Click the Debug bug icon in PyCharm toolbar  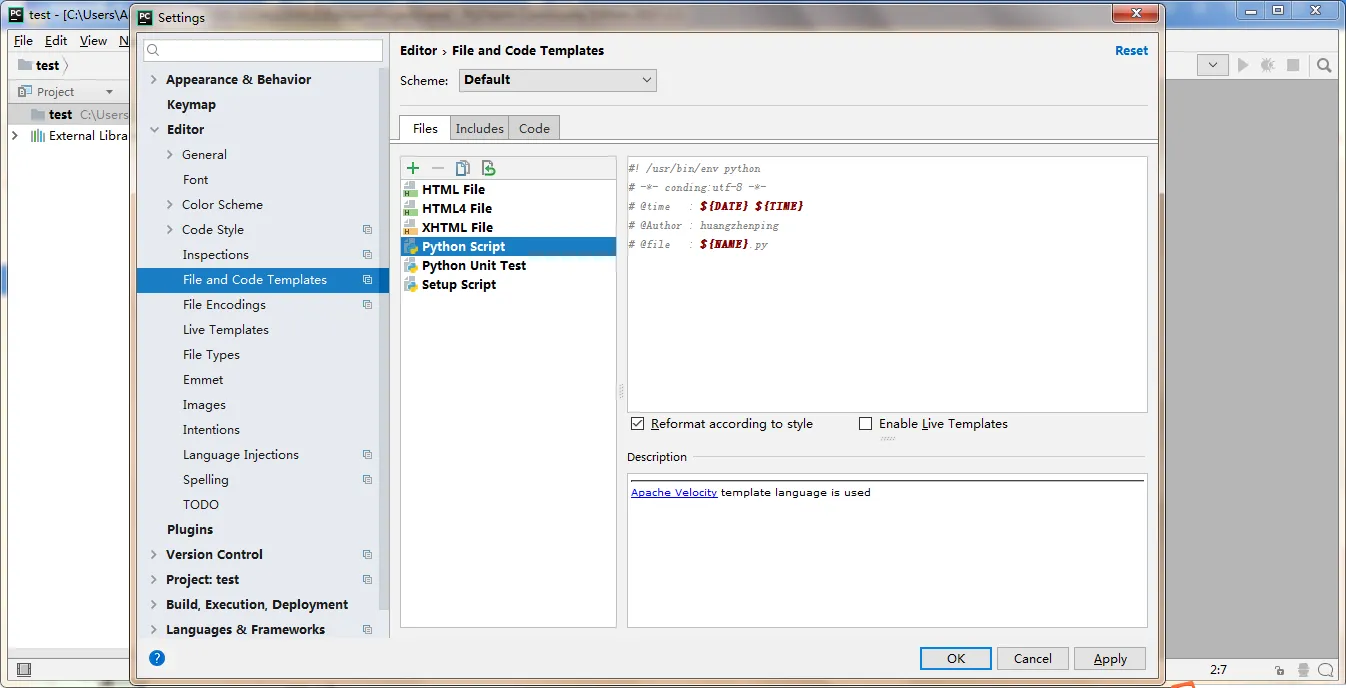tap(1268, 65)
